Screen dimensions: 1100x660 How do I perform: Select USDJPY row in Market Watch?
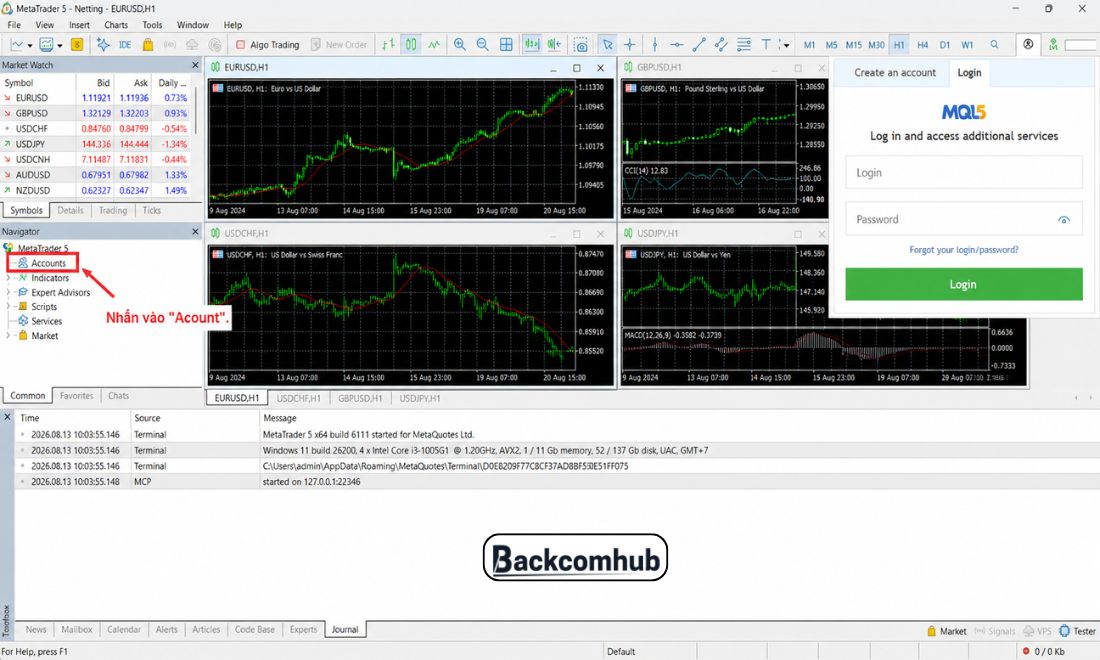pyautogui.click(x=96, y=144)
